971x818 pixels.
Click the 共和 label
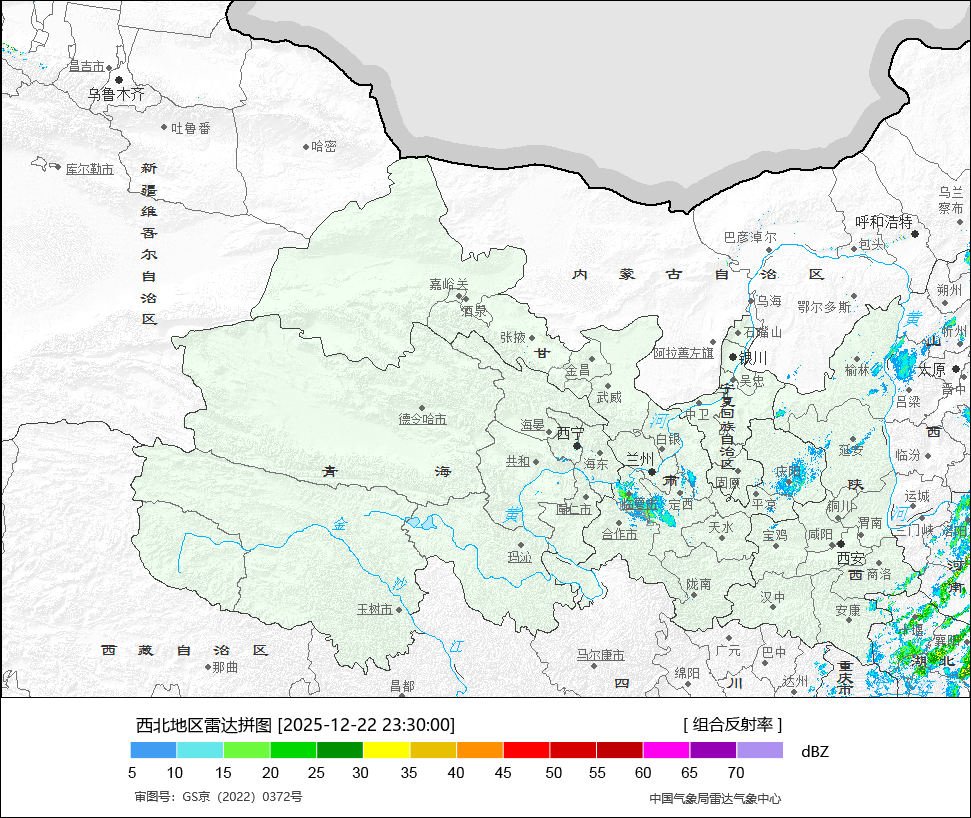(x=518, y=461)
